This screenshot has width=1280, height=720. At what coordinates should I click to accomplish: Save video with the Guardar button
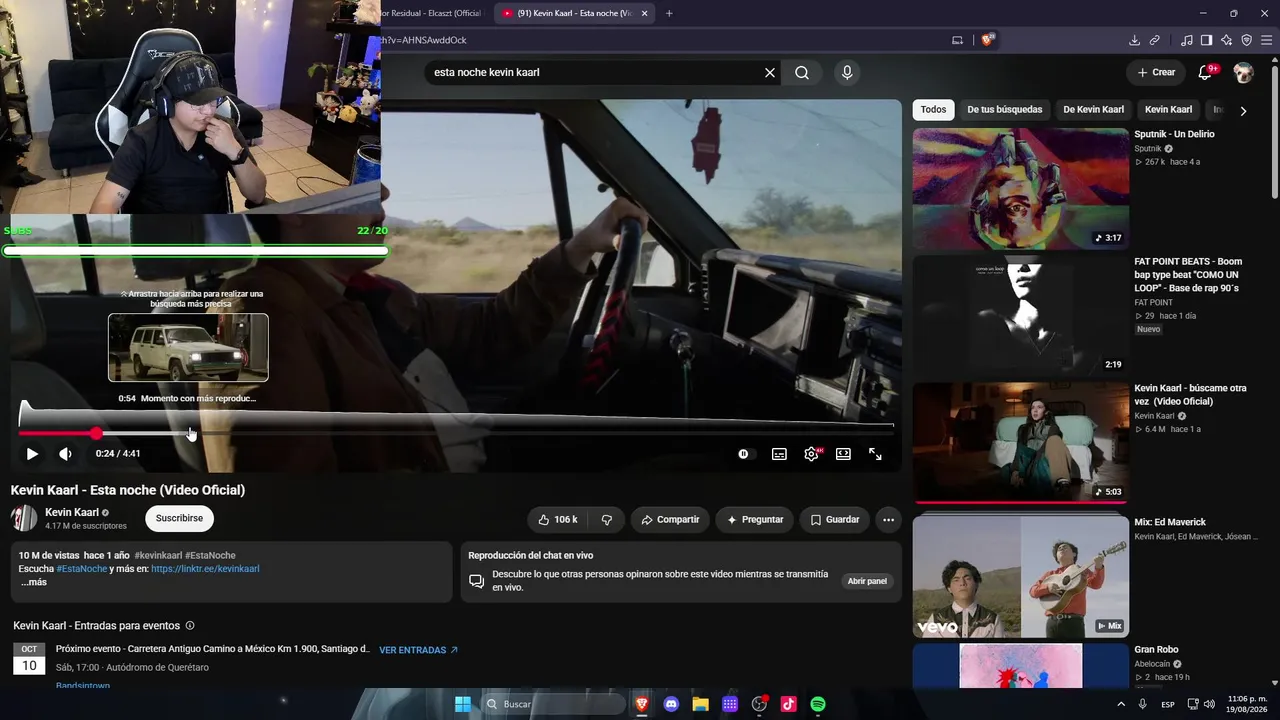pos(834,520)
